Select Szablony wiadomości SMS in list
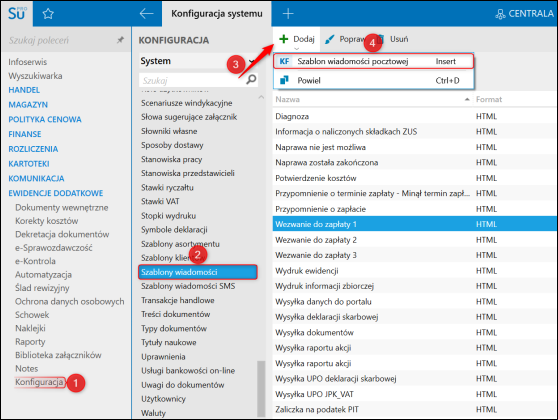Viewport: 558px width, 420px height. (x=188, y=286)
